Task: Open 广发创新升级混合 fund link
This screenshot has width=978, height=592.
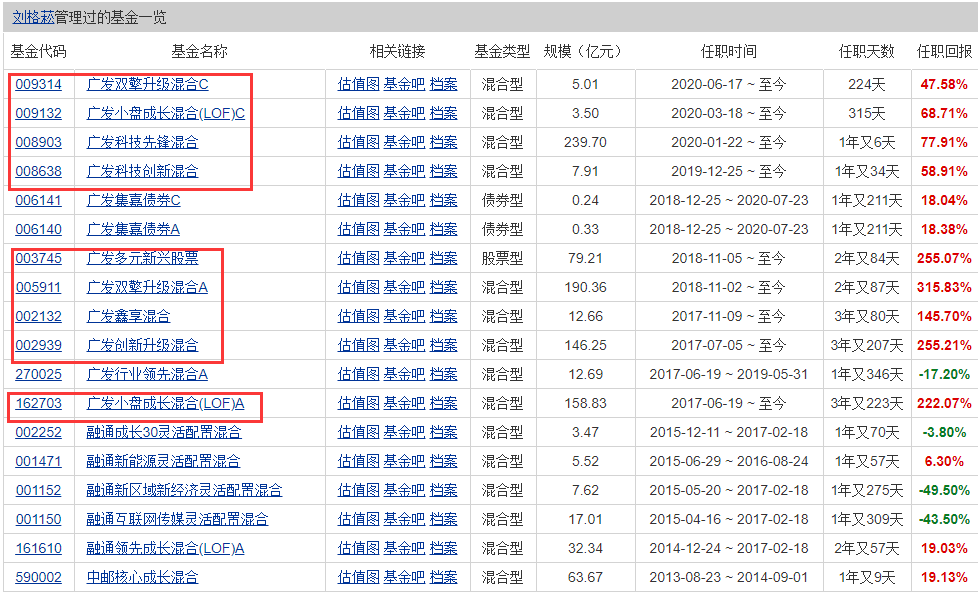Action: pos(143,345)
